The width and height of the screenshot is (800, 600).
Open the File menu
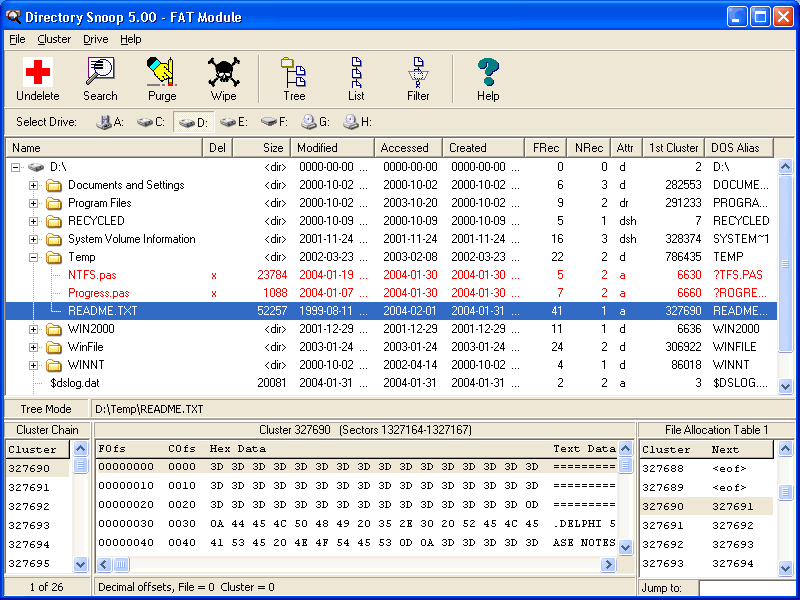[x=17, y=39]
